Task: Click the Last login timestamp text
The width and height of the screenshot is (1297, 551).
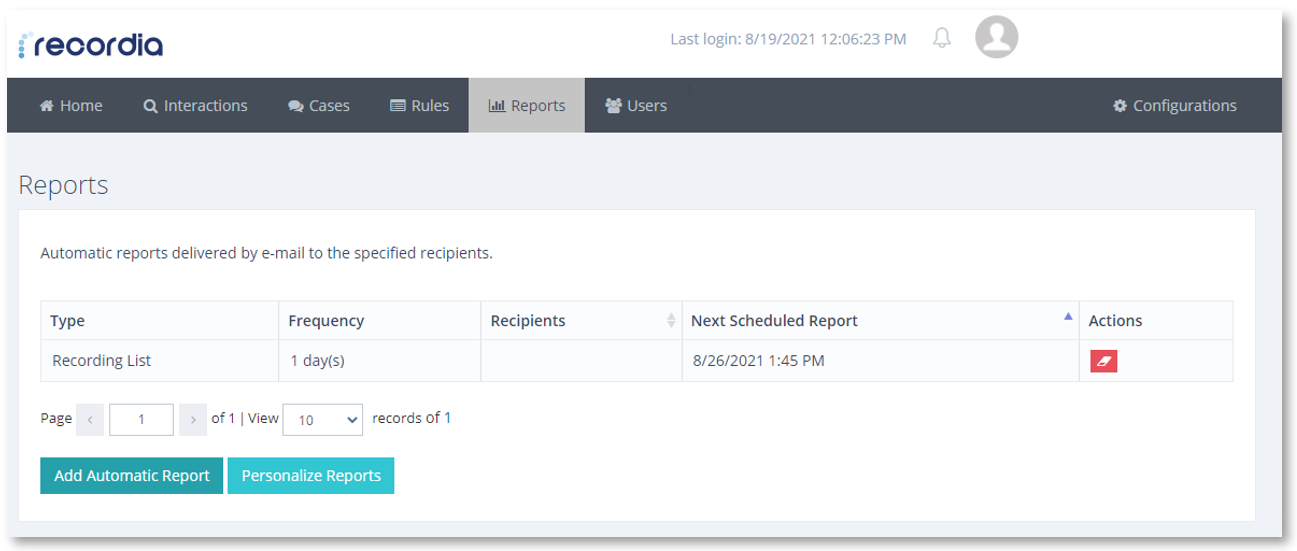Action: click(788, 39)
